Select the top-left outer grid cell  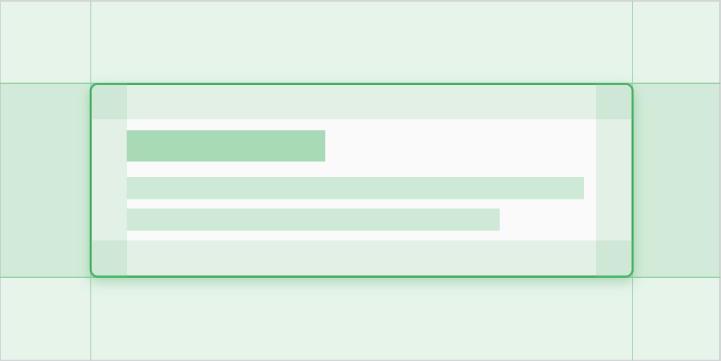[x=46, y=42]
